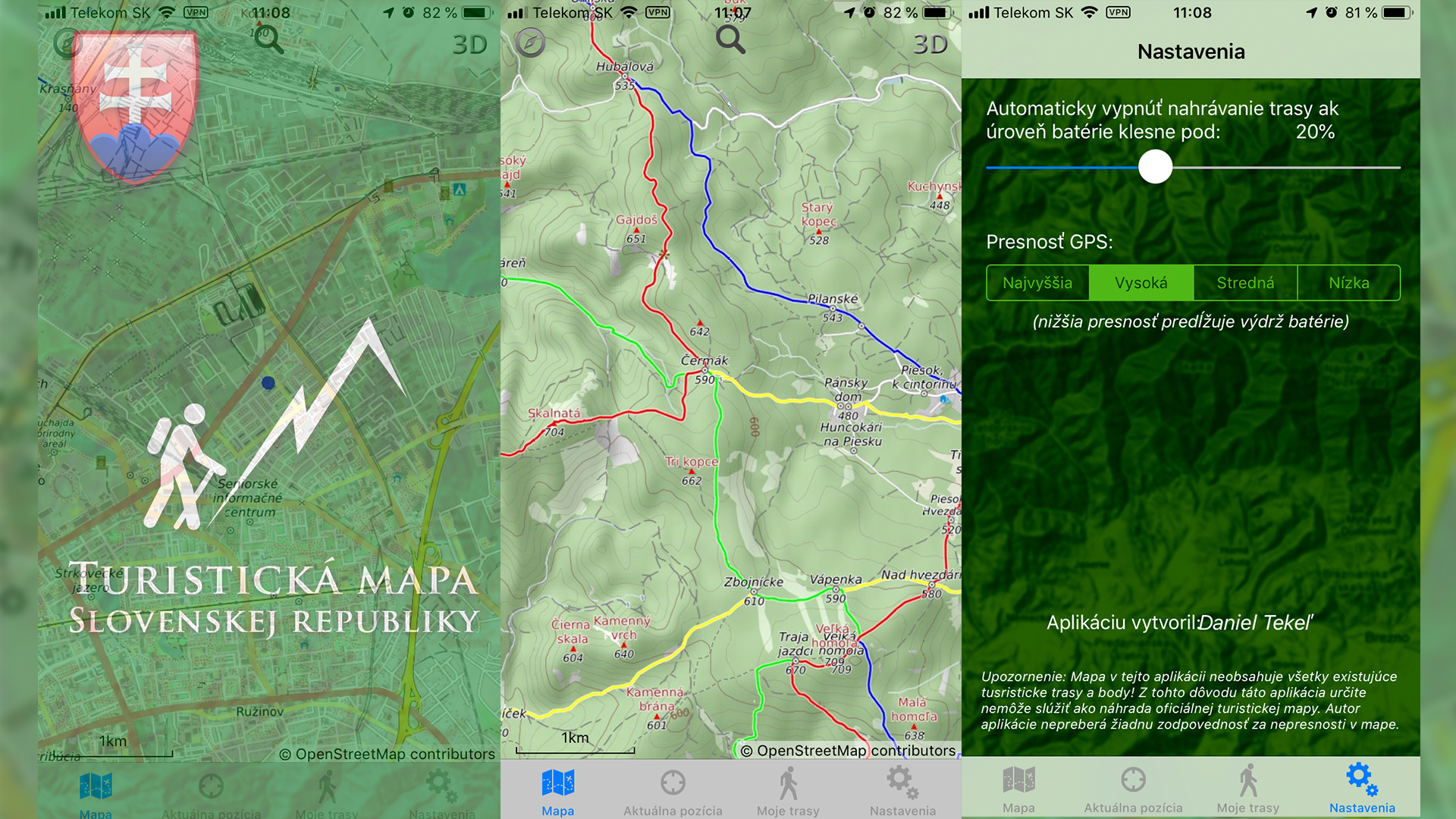Image resolution: width=1456 pixels, height=819 pixels.
Task: Open search magnifier on middle map screen
Action: coord(730,39)
